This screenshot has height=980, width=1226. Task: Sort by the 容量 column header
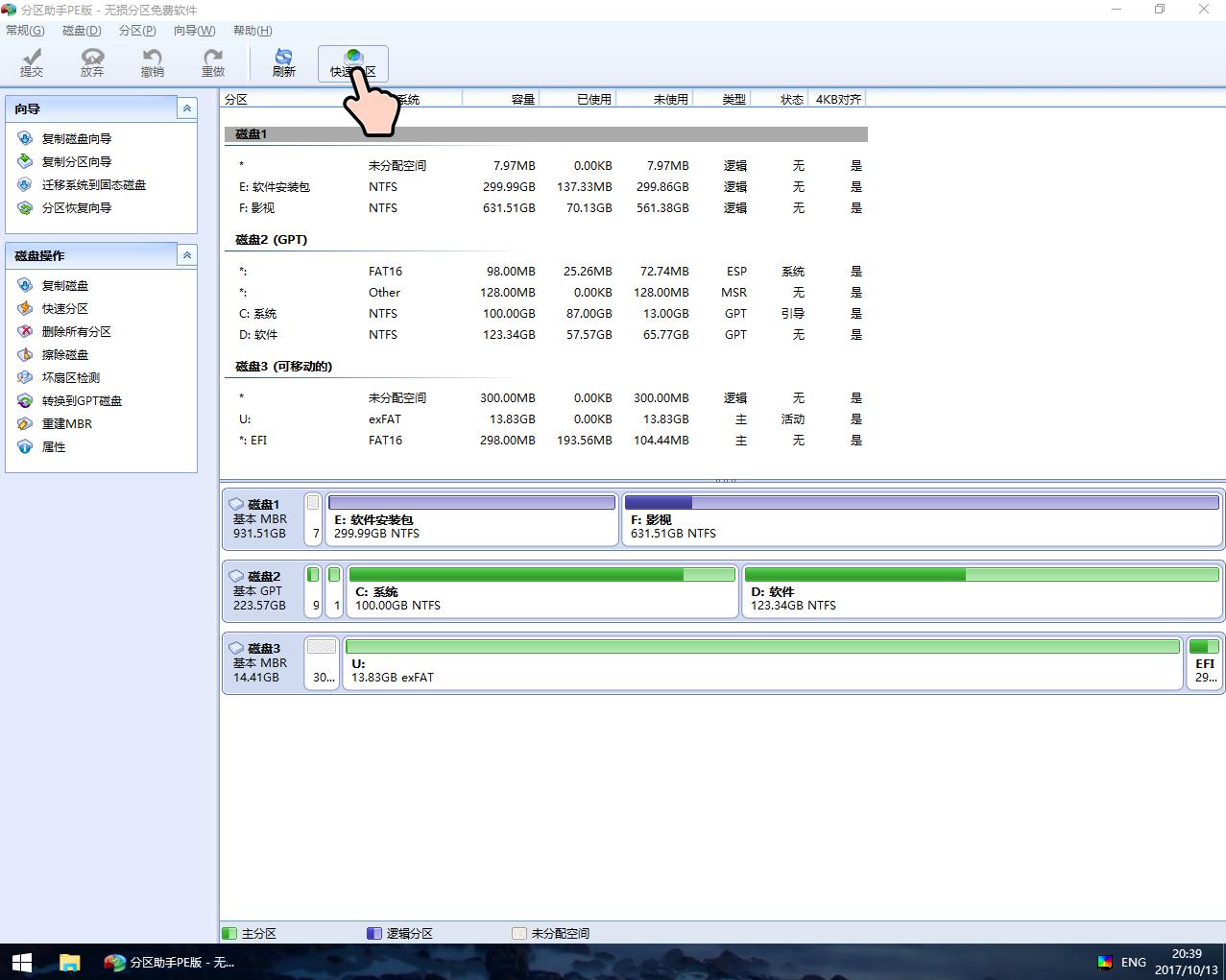click(501, 99)
